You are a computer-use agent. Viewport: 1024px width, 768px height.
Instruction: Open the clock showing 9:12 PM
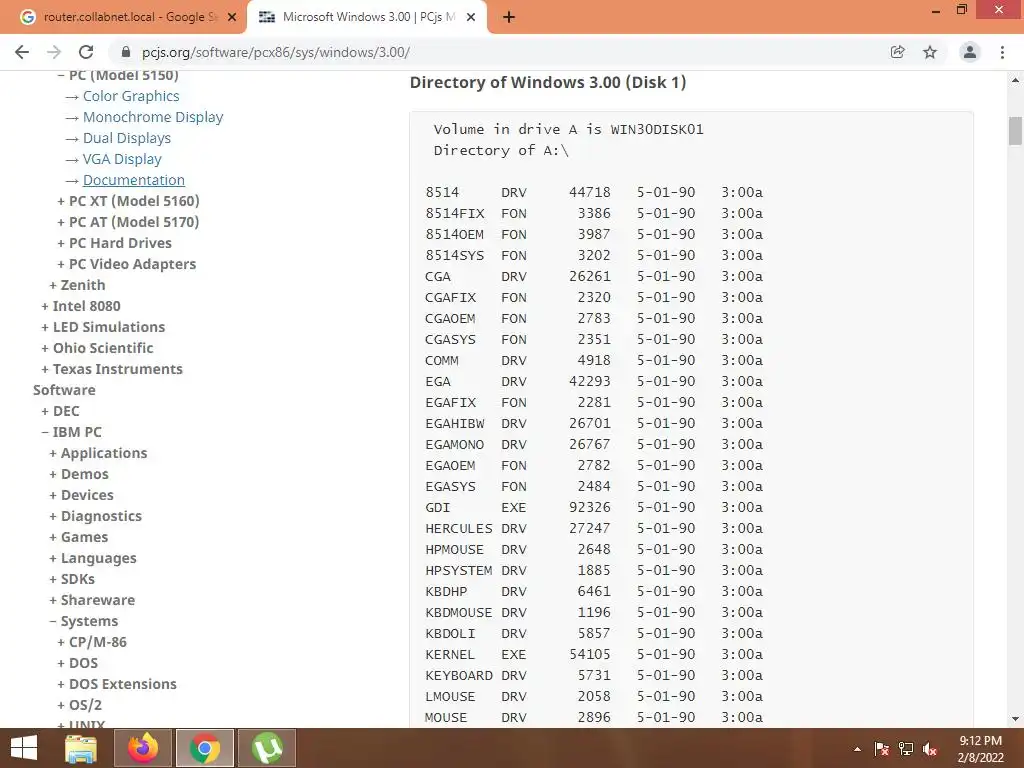click(980, 748)
